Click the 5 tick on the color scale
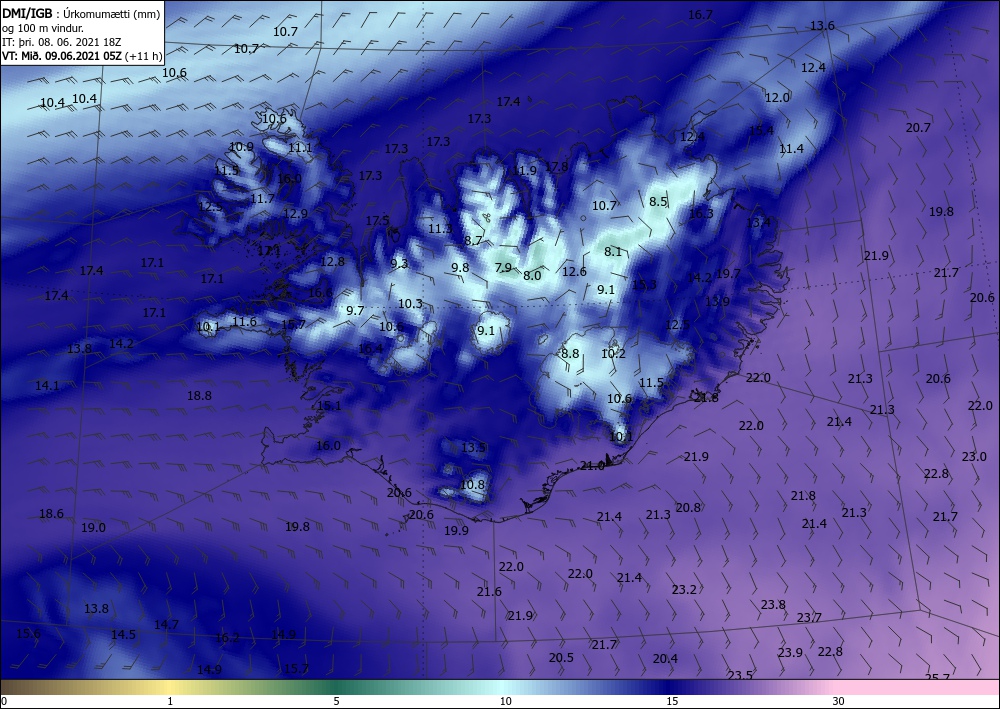Image resolution: width=1000 pixels, height=709 pixels. pyautogui.click(x=336, y=701)
